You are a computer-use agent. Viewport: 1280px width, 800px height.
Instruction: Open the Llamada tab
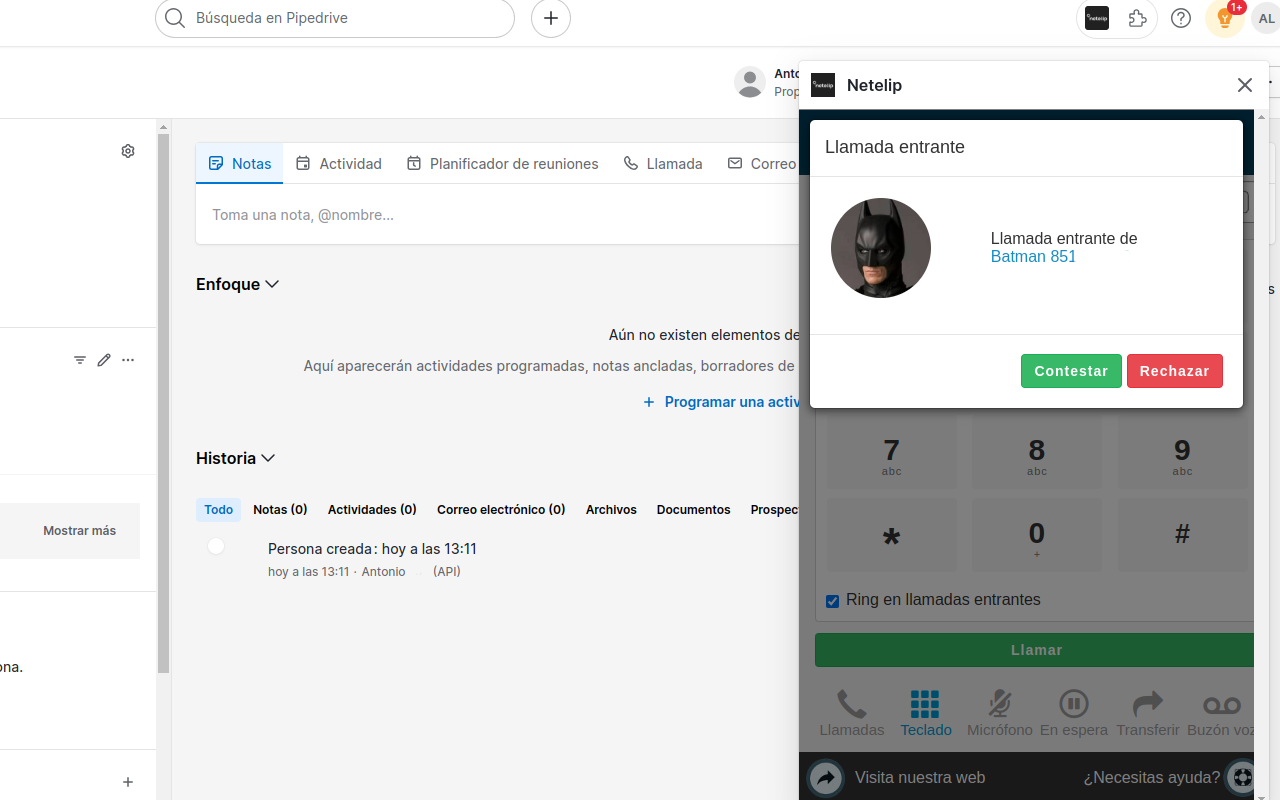point(663,163)
